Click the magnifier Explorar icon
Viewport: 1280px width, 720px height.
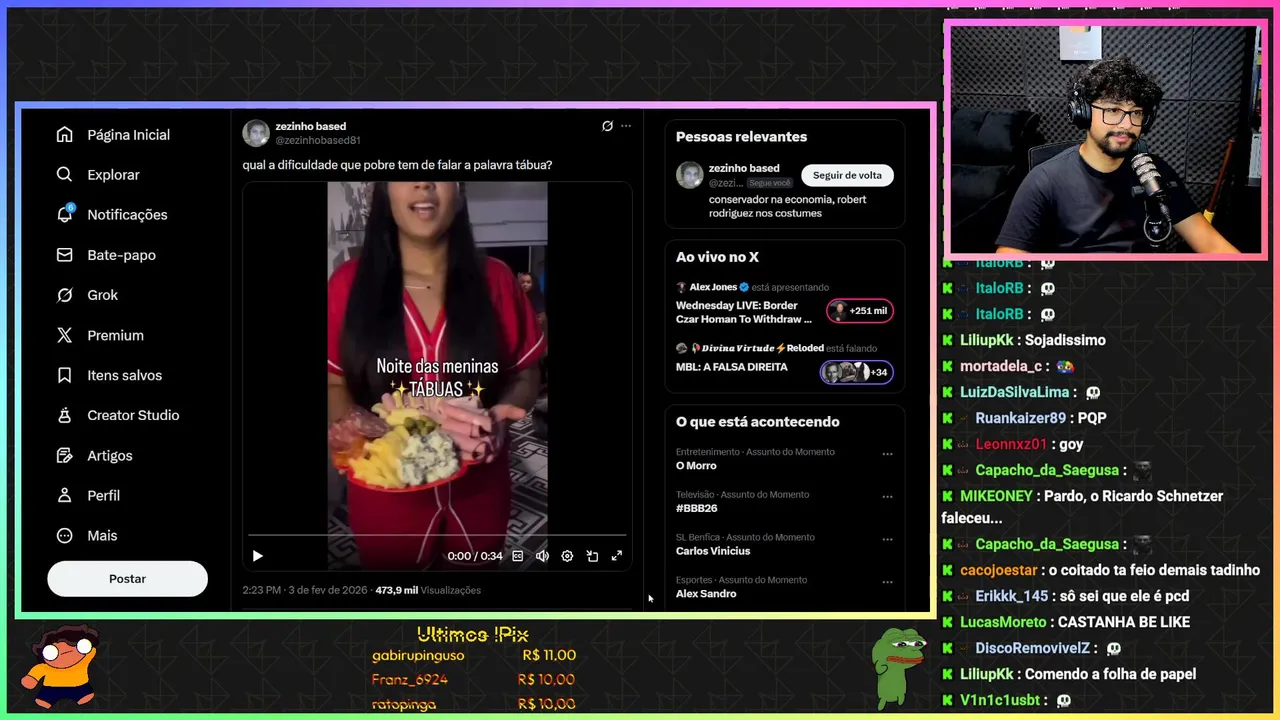point(65,175)
